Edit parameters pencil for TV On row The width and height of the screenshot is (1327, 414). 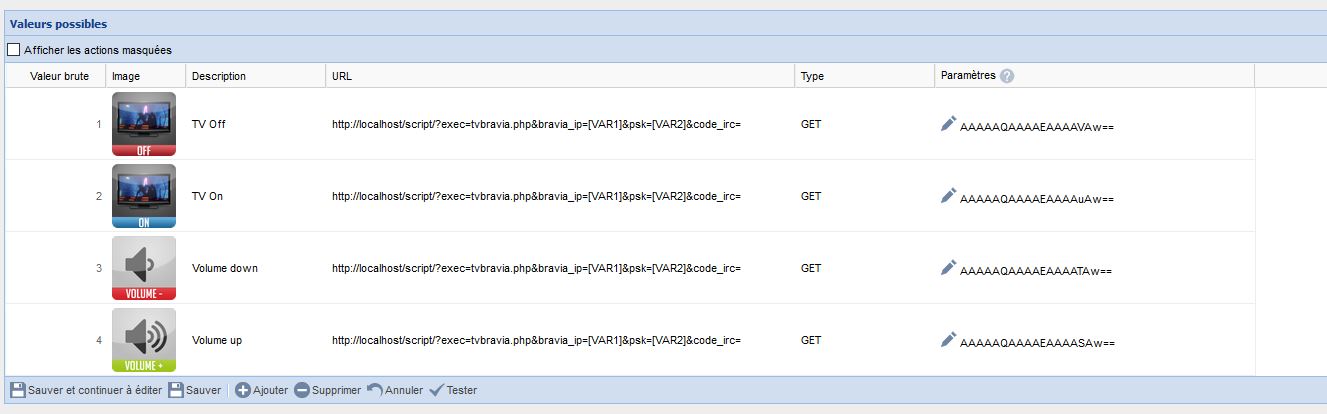[948, 195]
